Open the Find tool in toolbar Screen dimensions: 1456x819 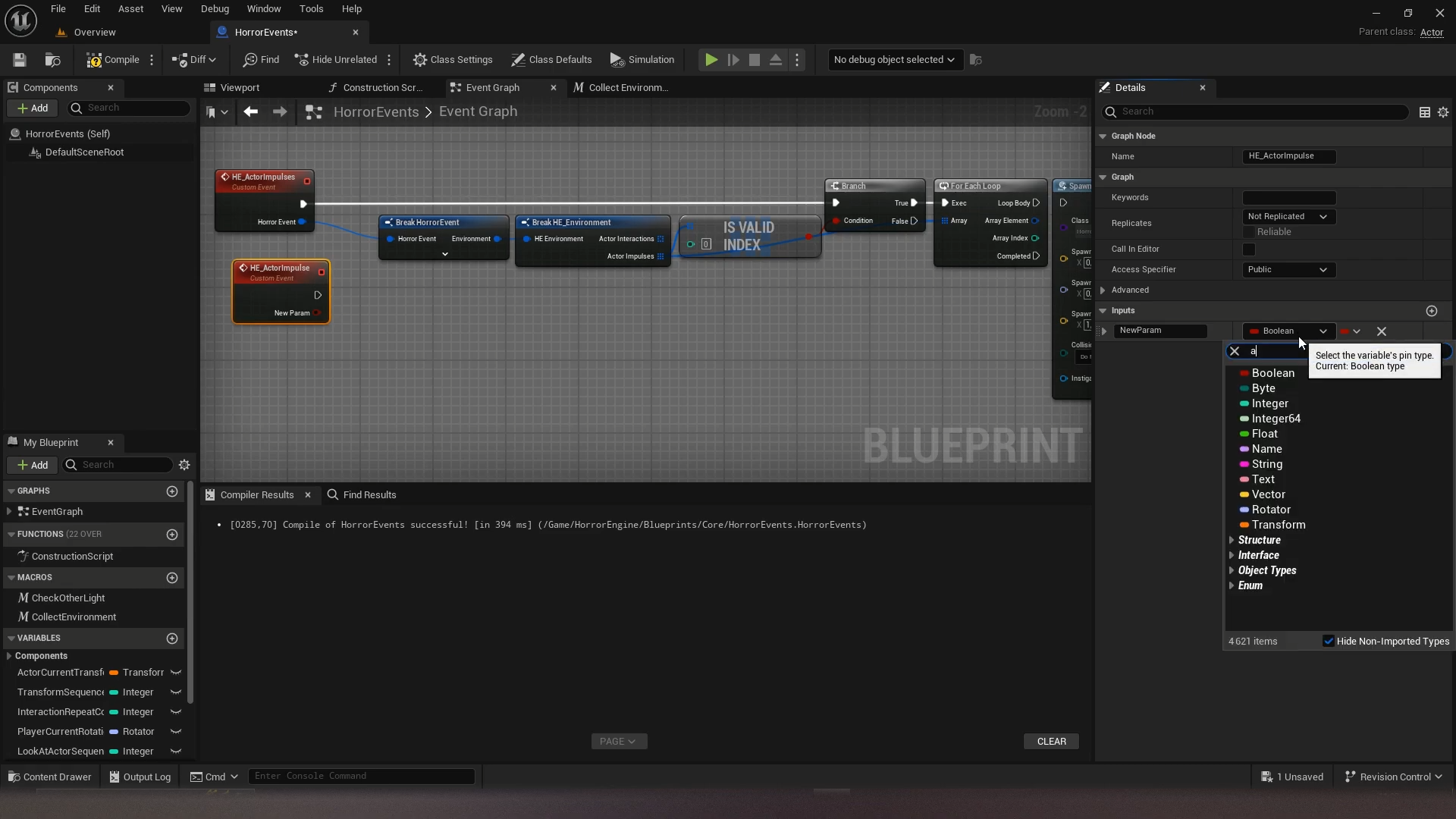pos(261,60)
